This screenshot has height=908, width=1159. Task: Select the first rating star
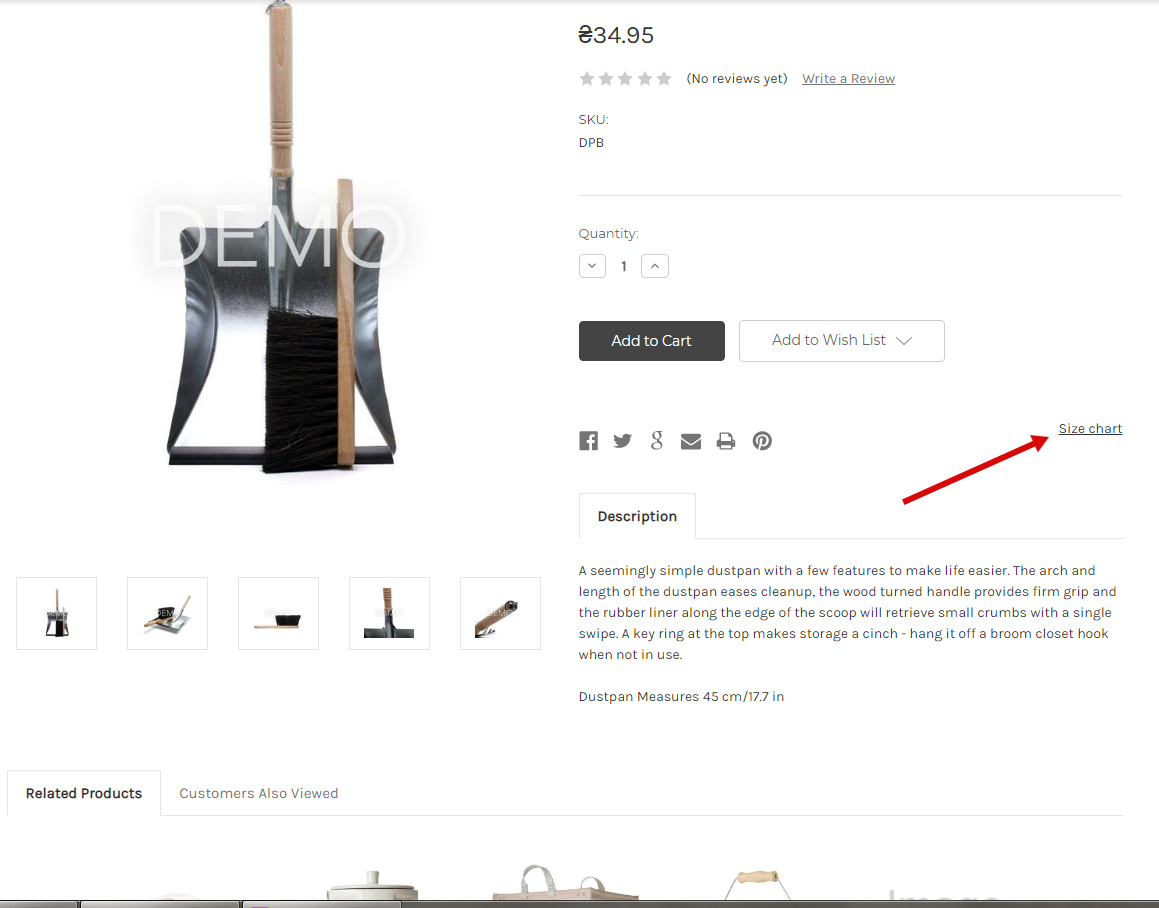587,78
